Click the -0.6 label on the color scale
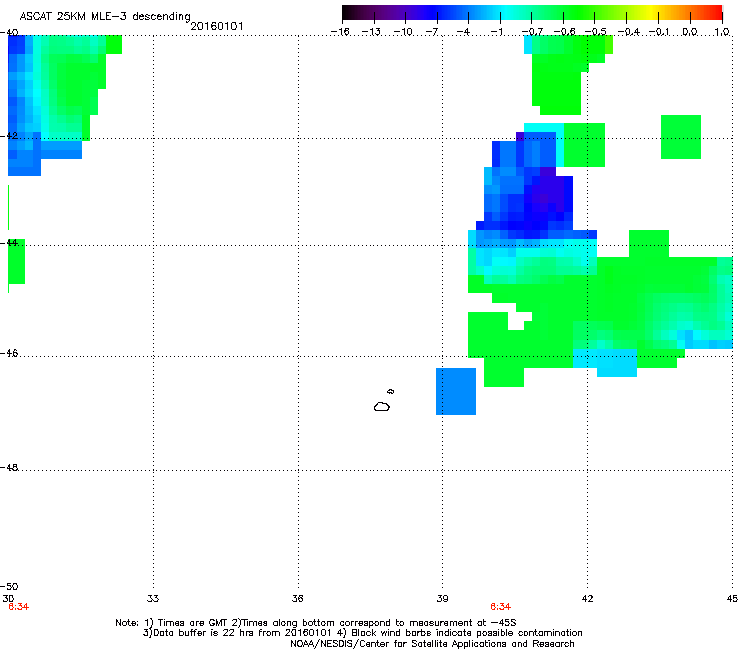740x650 pixels. pos(564,32)
